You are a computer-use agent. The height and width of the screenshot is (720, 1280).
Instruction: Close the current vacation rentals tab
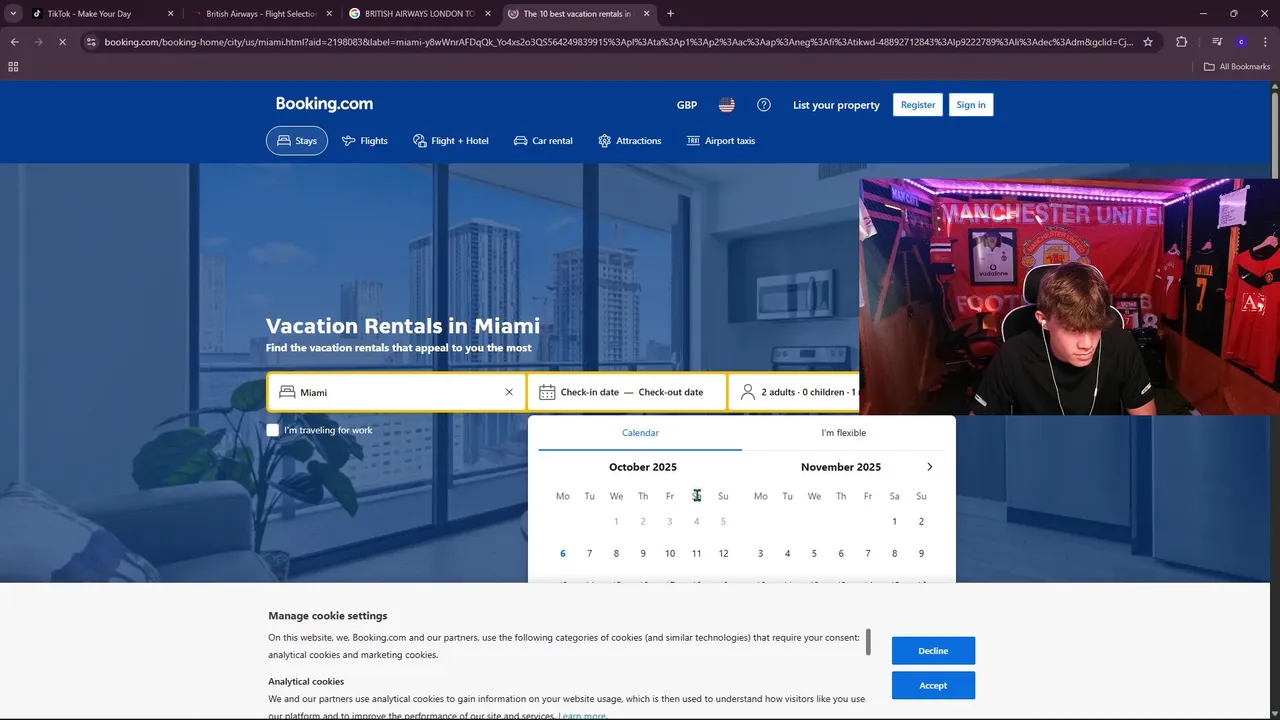(x=646, y=14)
